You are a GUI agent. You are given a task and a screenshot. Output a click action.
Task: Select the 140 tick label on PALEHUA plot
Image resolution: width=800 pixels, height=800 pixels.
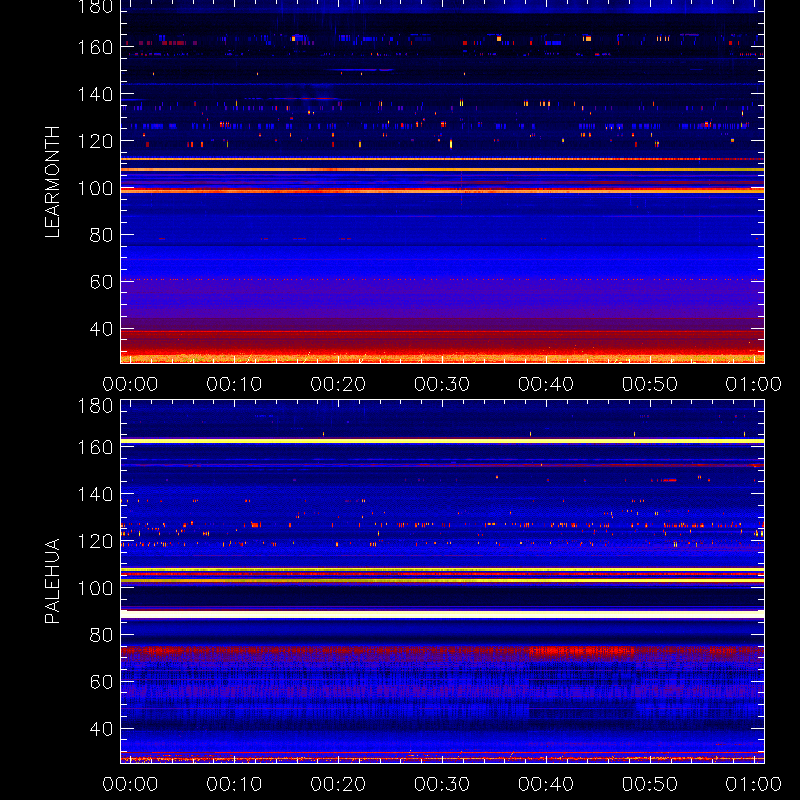95,494
